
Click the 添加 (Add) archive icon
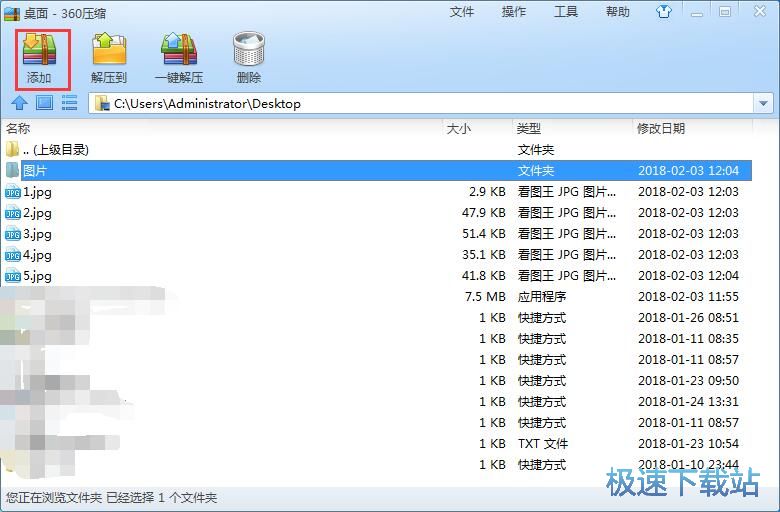[x=40, y=50]
